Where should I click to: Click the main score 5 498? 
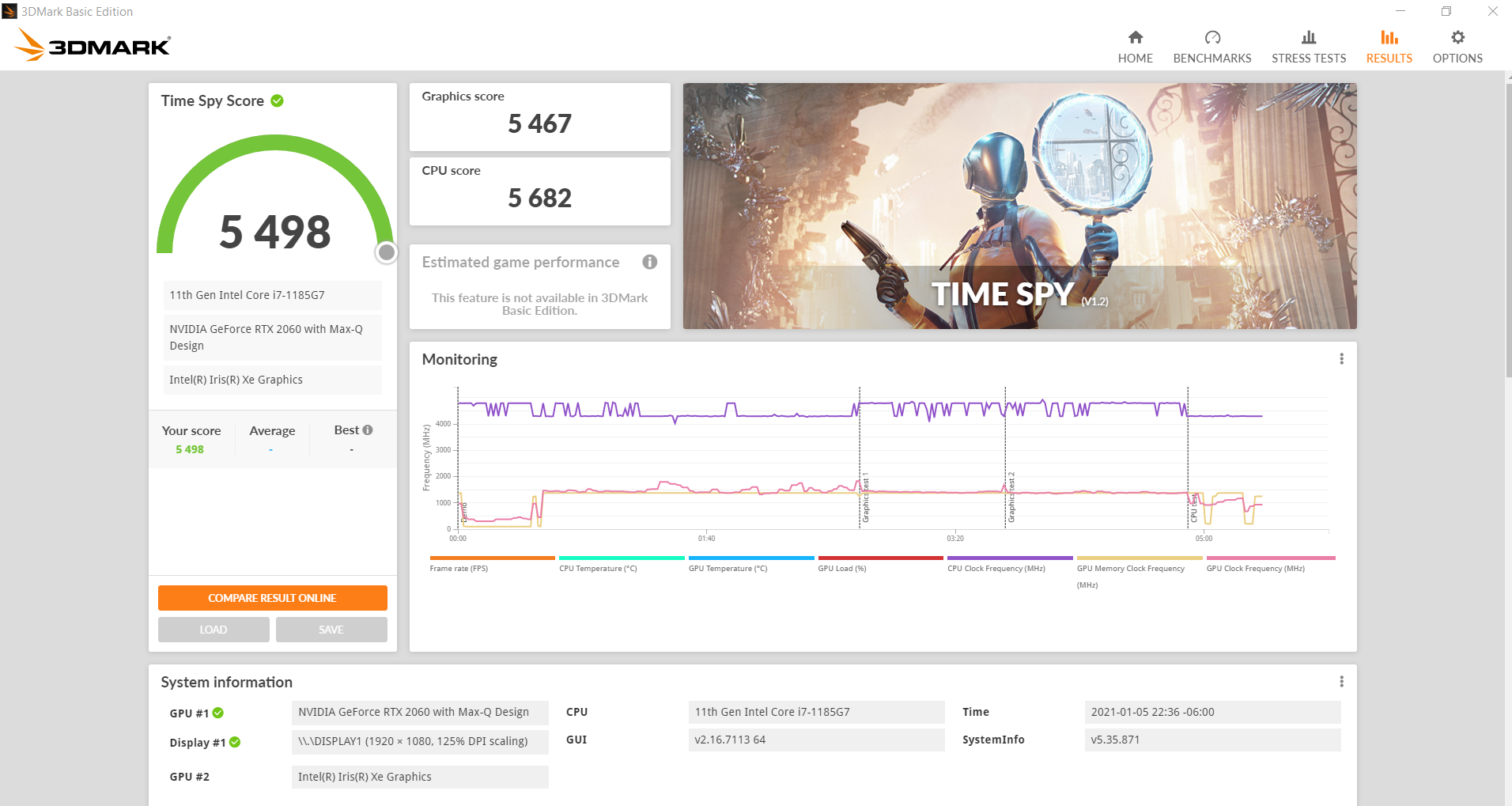[x=274, y=232]
